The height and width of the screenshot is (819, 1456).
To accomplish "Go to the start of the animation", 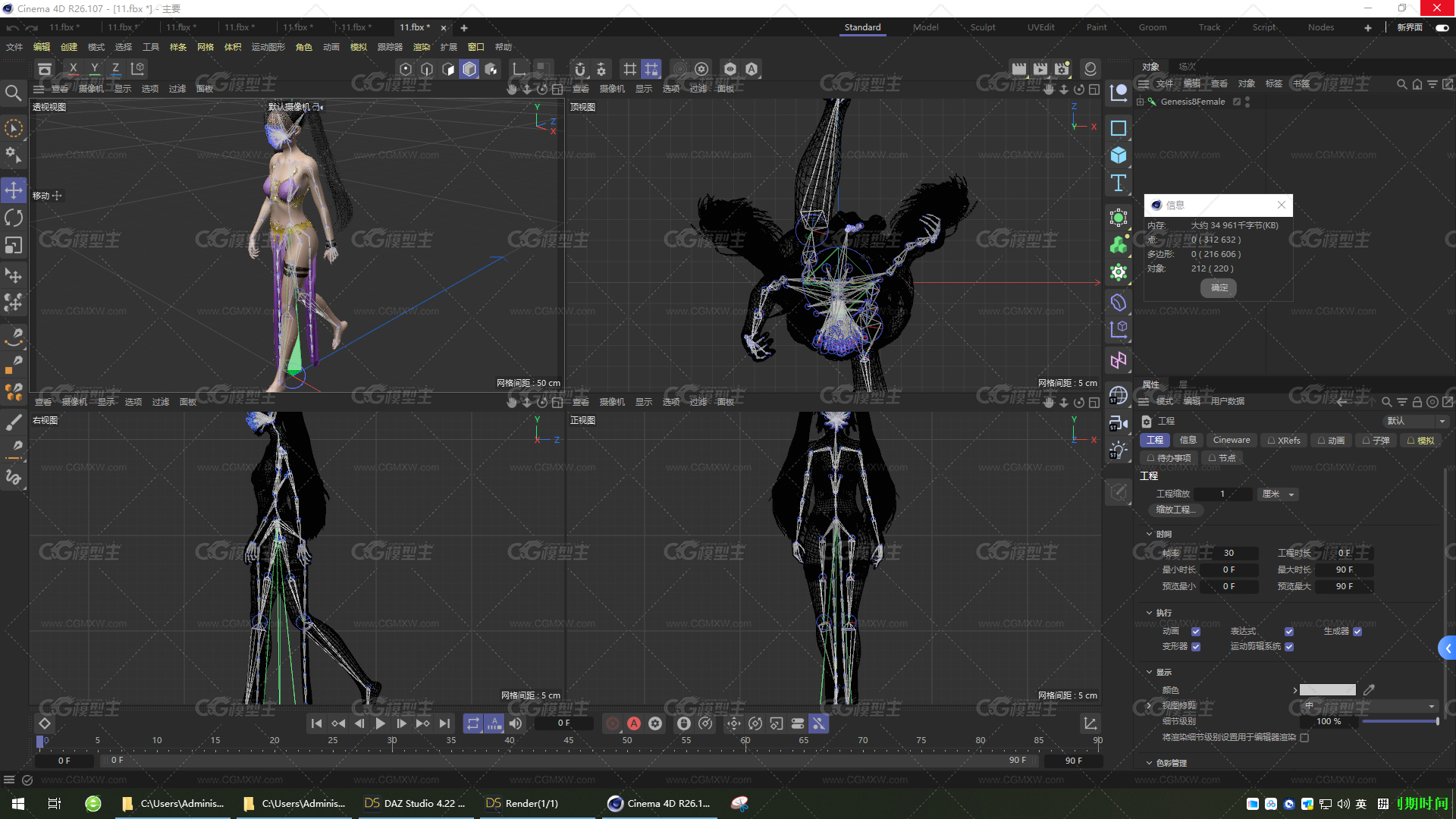I will click(316, 723).
